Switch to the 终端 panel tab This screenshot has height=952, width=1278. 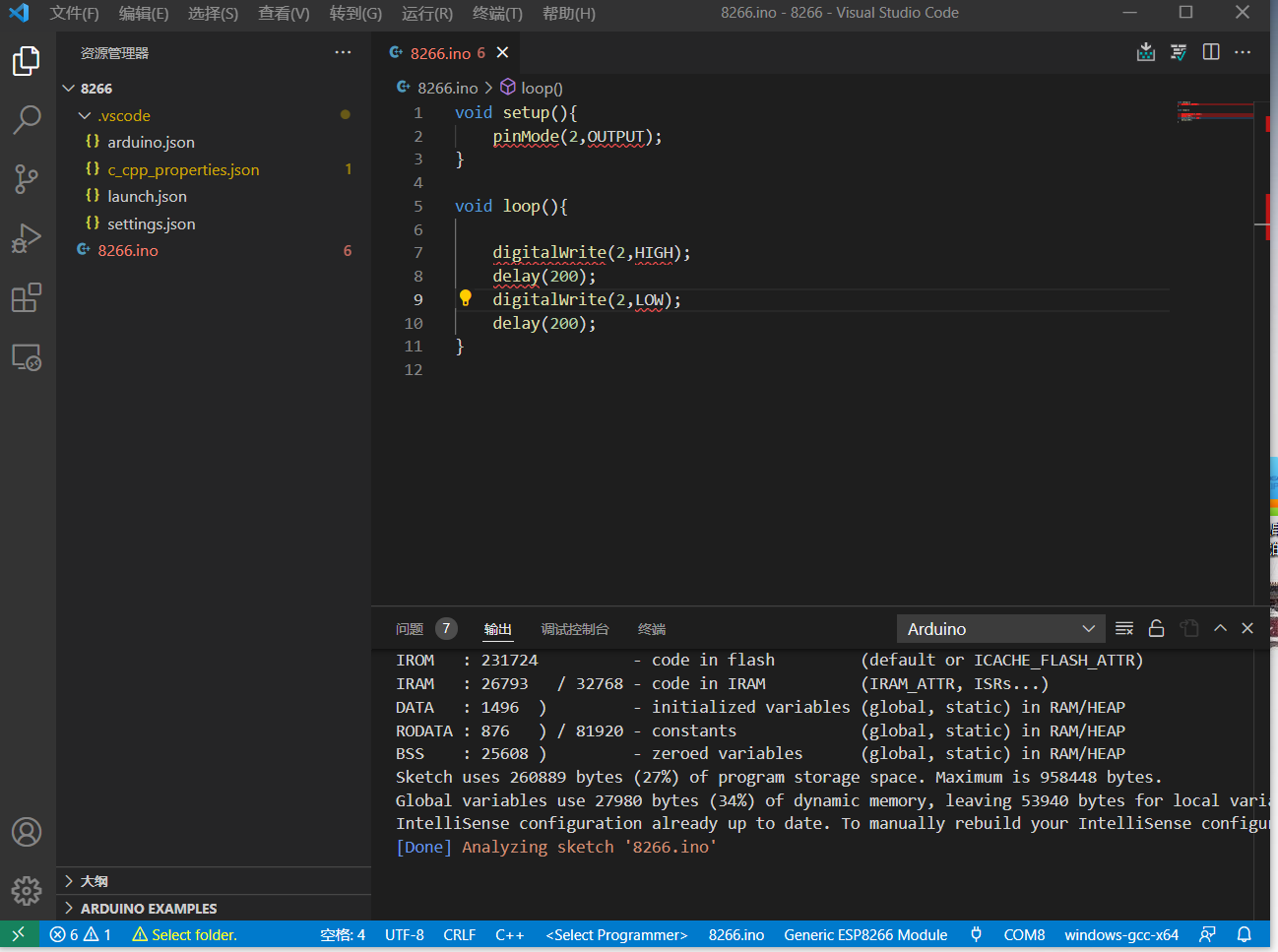click(x=652, y=628)
